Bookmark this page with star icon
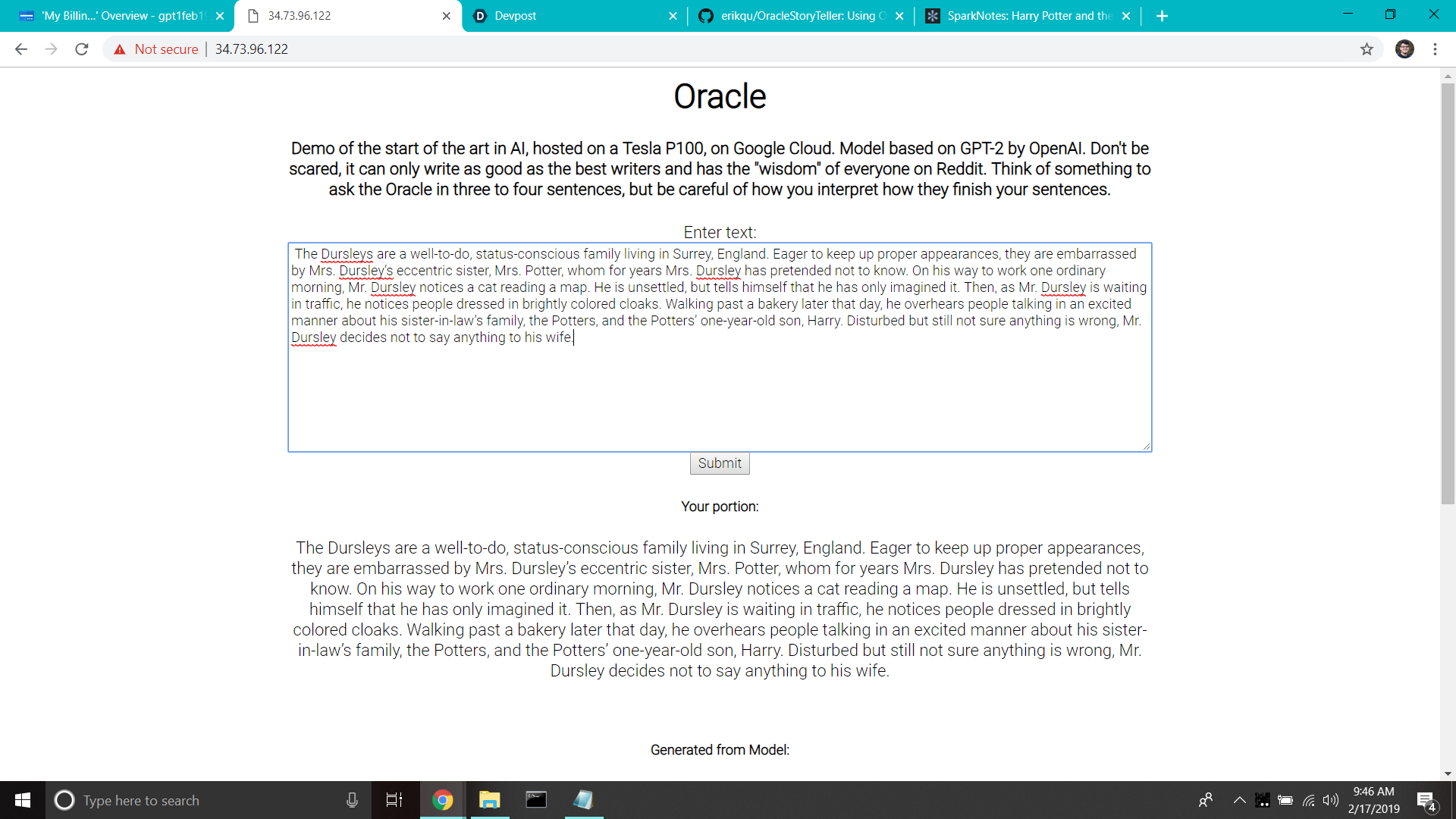The width and height of the screenshot is (1456, 819). 1367,49
